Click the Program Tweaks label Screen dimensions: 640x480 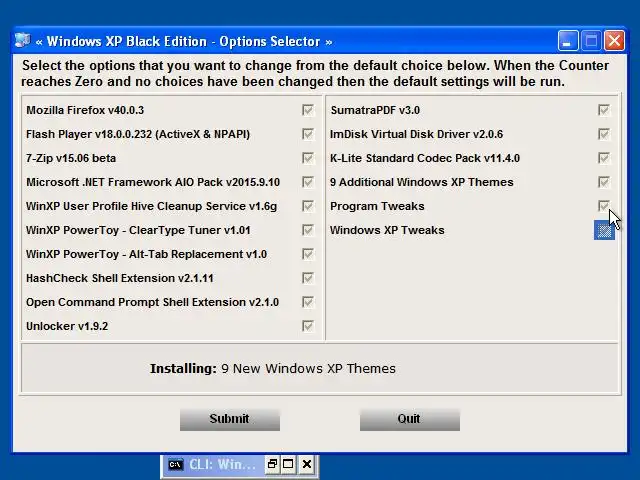click(377, 206)
